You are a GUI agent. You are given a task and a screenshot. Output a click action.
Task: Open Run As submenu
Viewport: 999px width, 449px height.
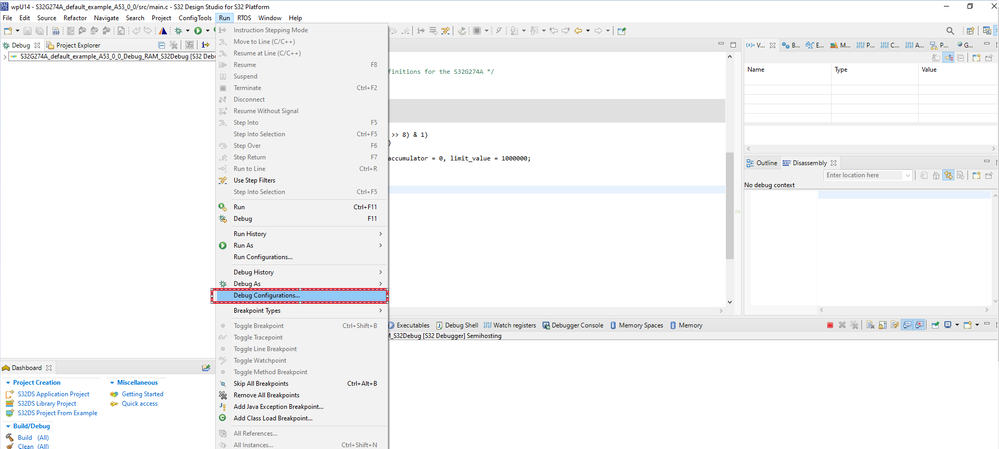299,245
